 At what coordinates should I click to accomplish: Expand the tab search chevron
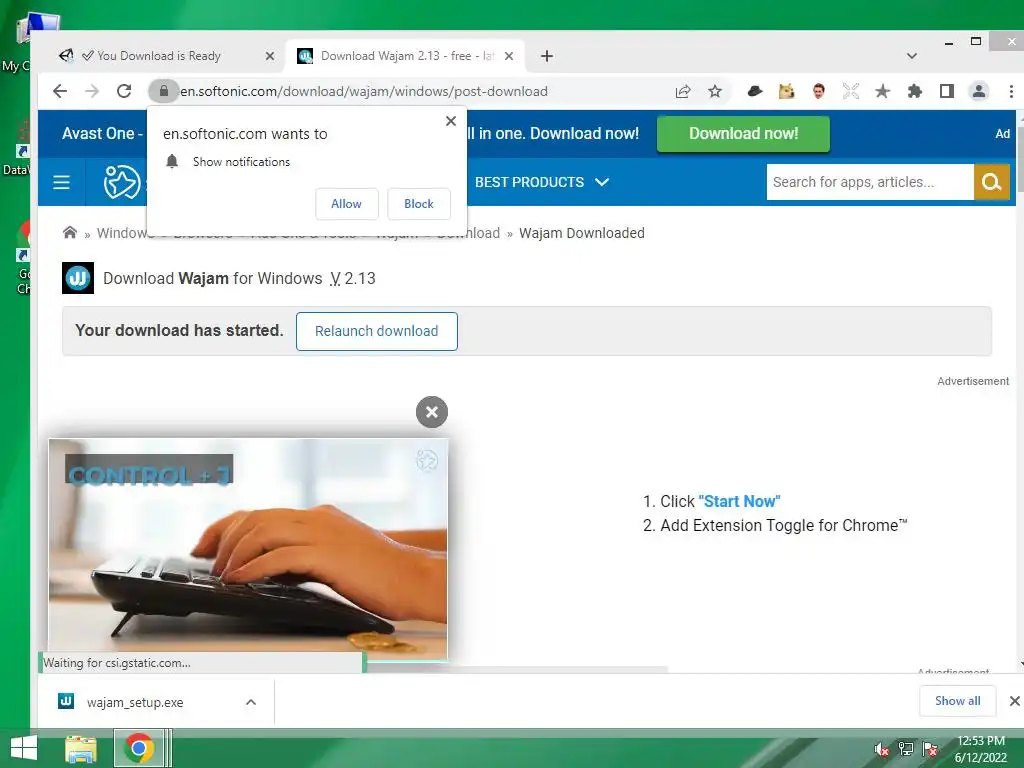[x=912, y=56]
